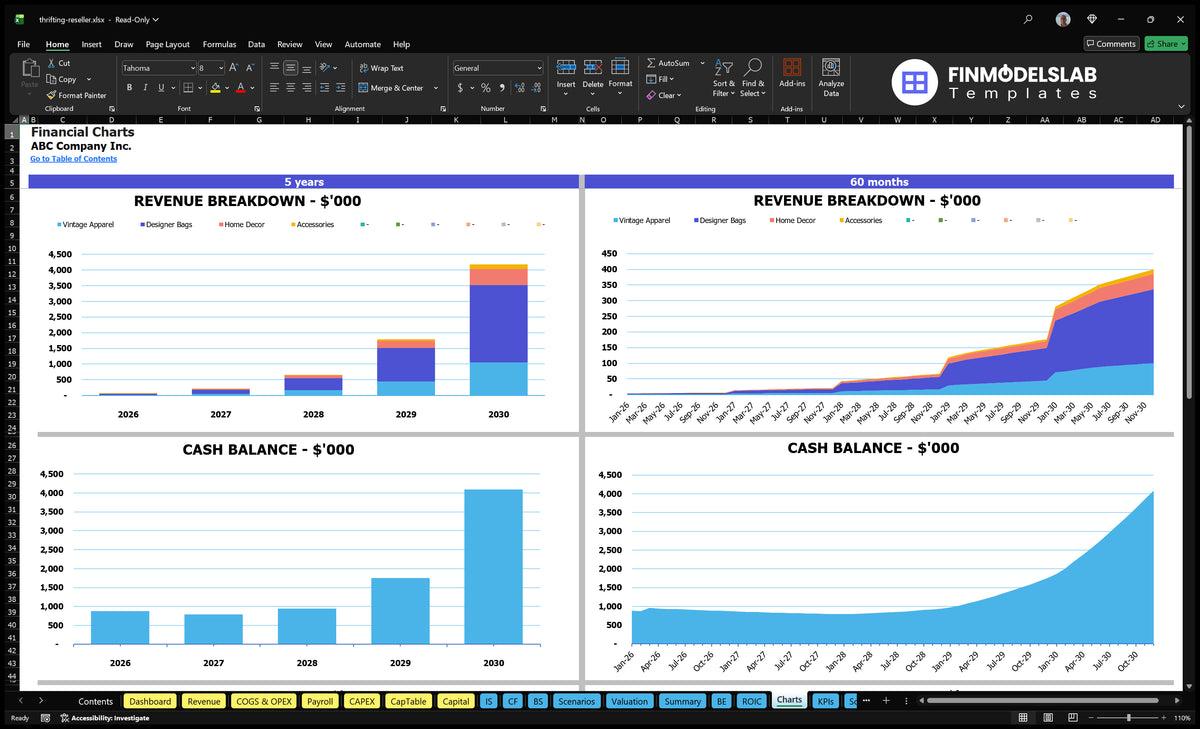Open the Comments pane
This screenshot has width=1200, height=729.
pos(1111,43)
